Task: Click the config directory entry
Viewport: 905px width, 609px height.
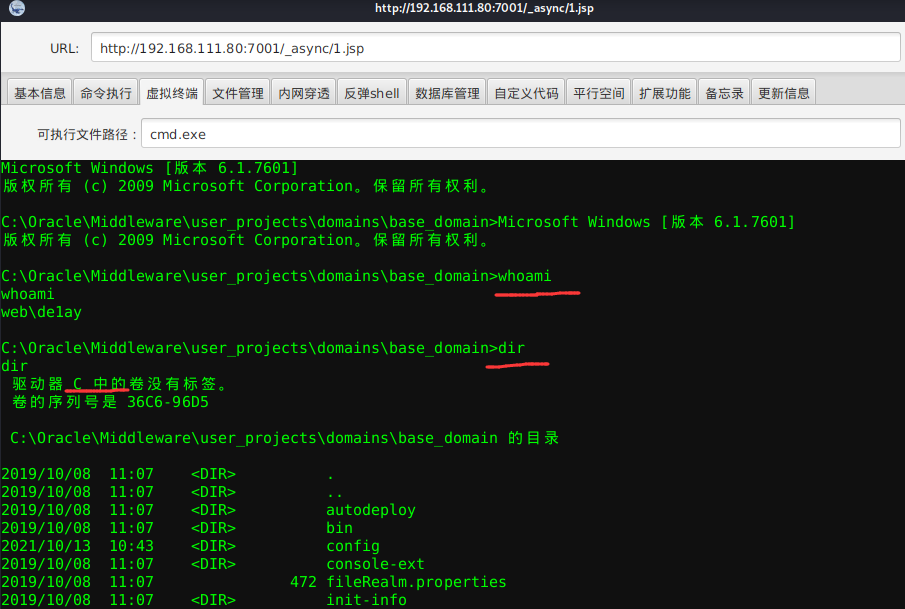Action: click(x=353, y=546)
